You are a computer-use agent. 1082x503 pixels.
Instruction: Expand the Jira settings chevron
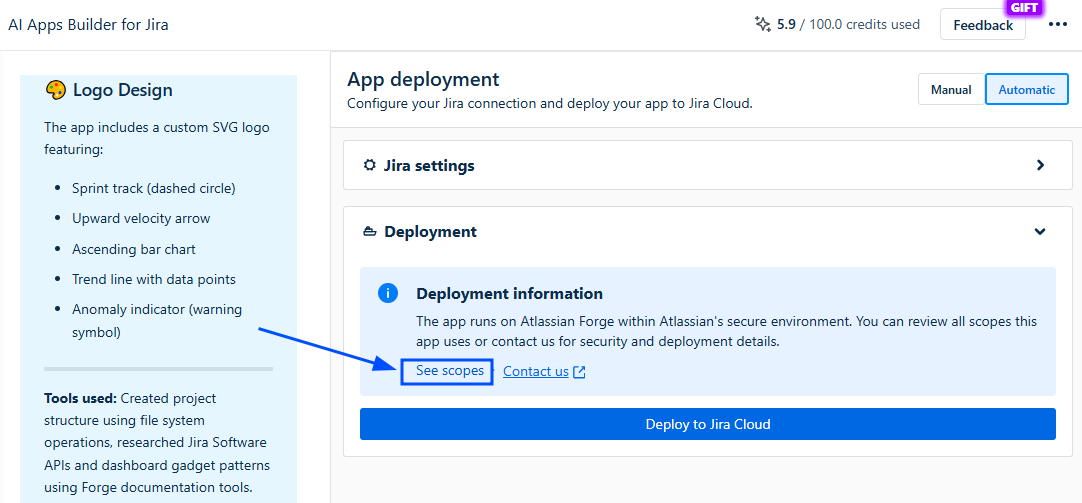point(1040,166)
